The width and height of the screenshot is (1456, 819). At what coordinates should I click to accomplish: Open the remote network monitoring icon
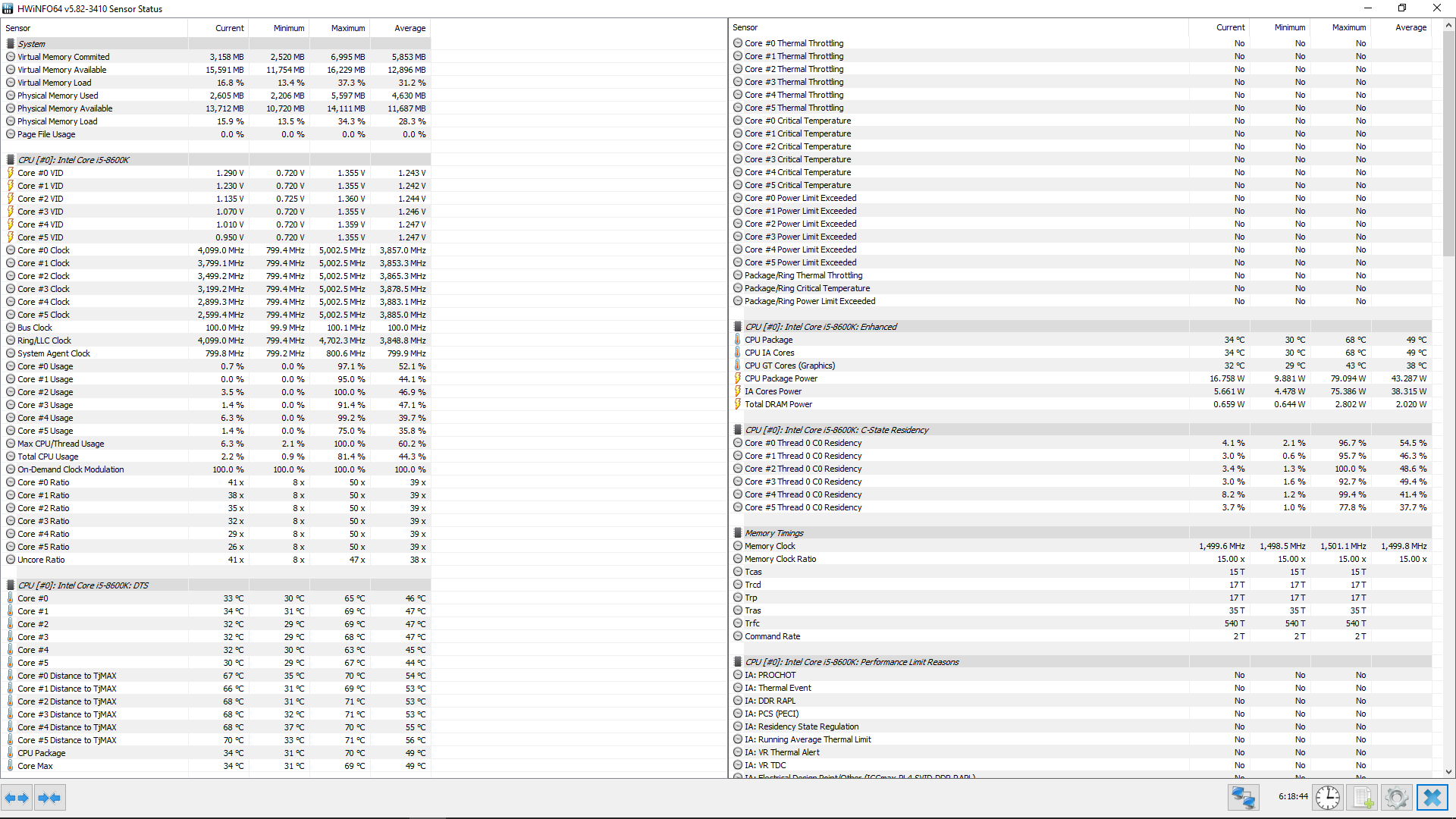pyautogui.click(x=1243, y=798)
